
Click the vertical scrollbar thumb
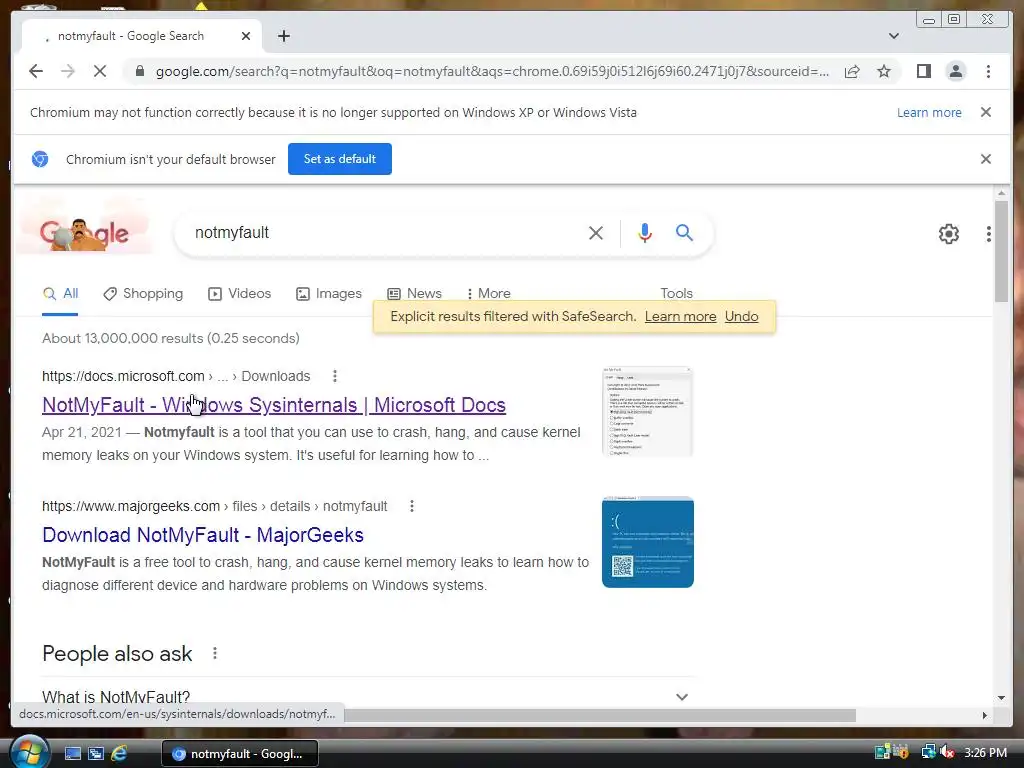coord(1001,251)
